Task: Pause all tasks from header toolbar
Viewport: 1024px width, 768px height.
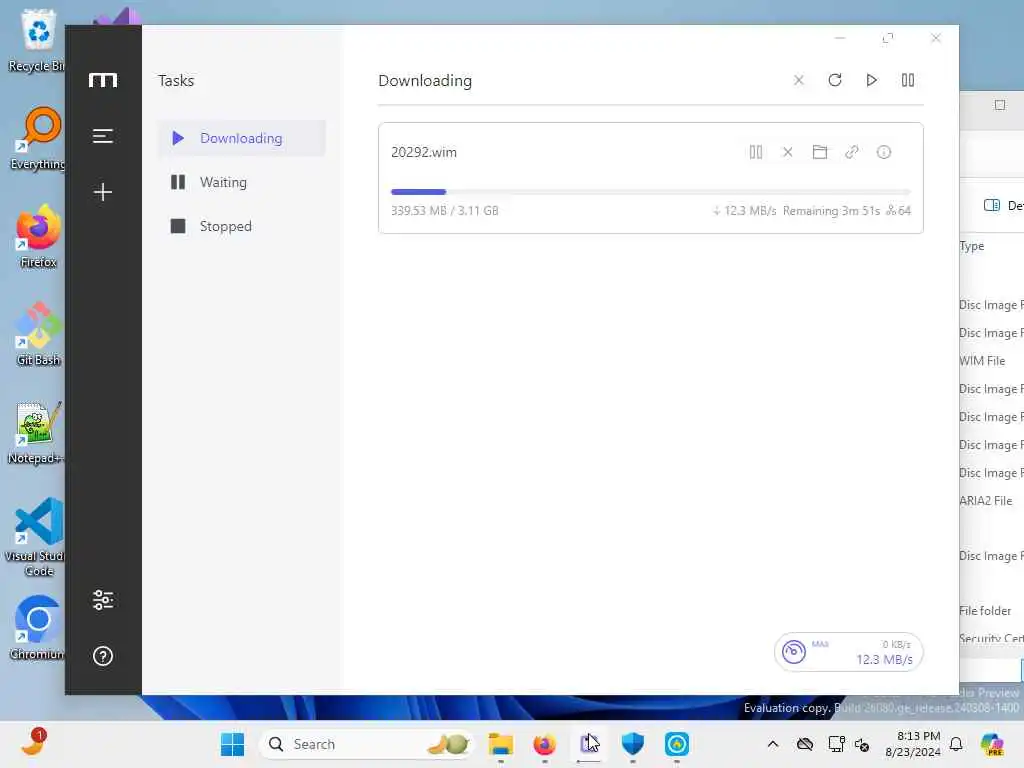Action: pos(908,80)
